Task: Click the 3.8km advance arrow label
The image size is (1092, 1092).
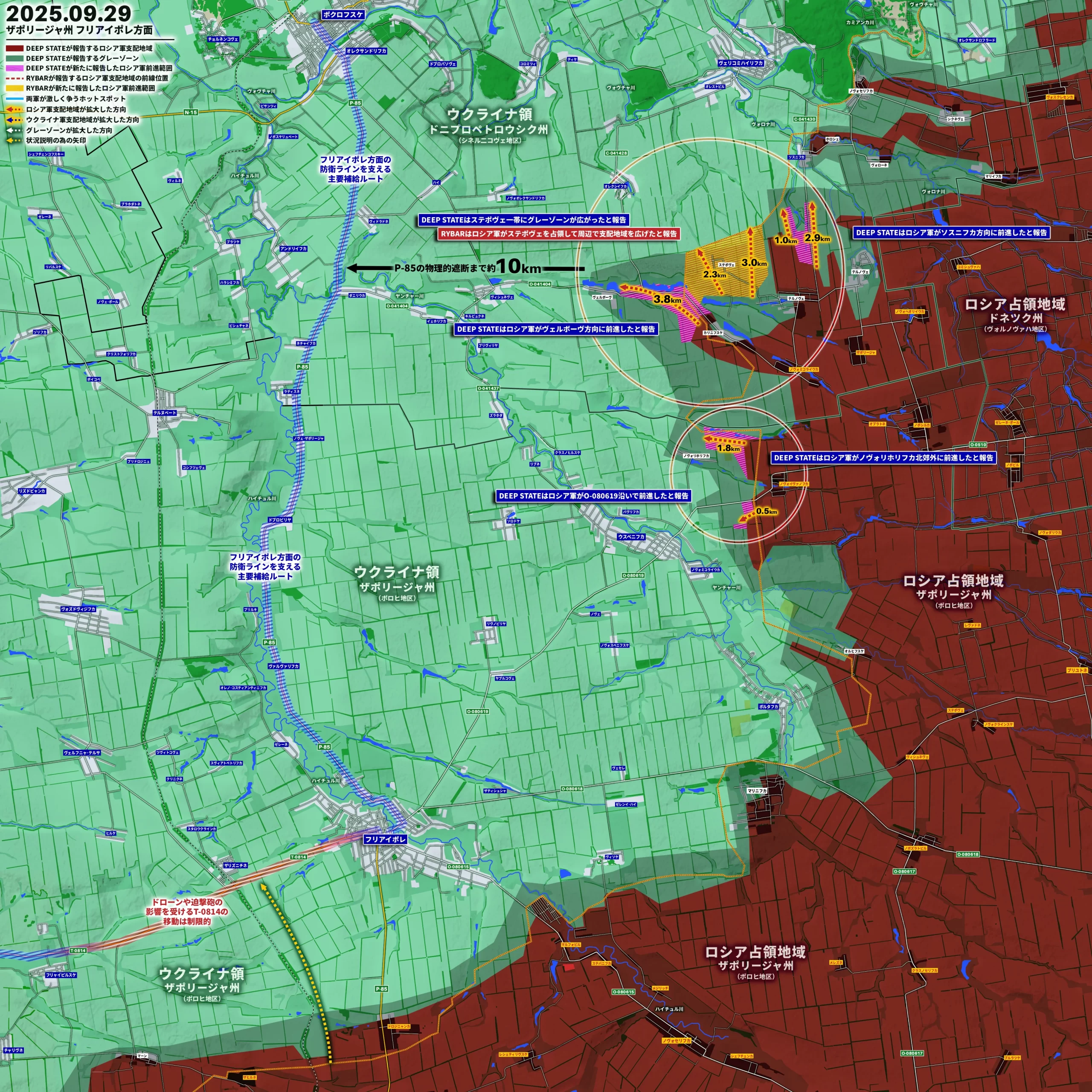Action: 667,299
